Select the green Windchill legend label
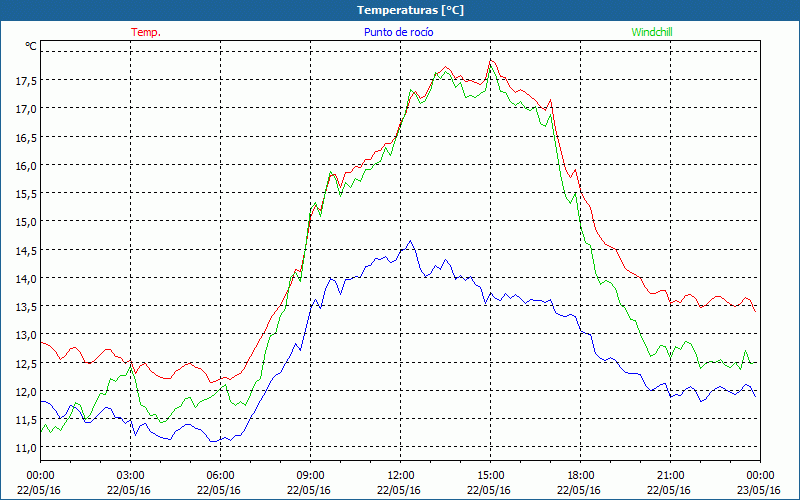Viewport: 800px width, 500px height. pyautogui.click(x=652, y=32)
